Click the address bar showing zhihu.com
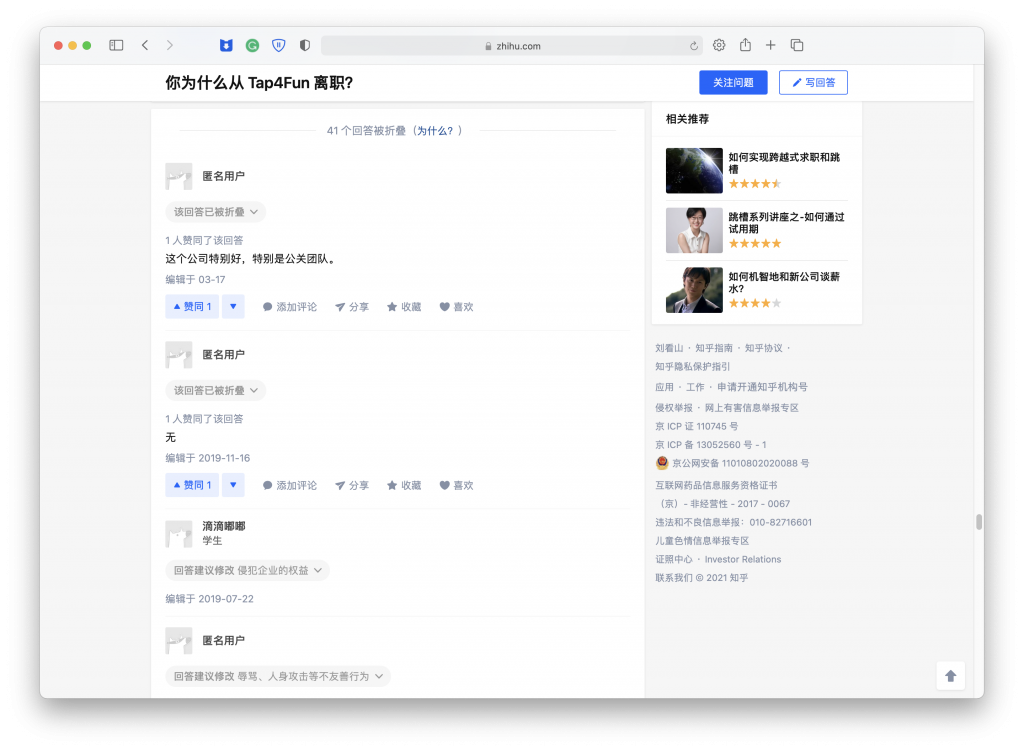1024x751 pixels. pos(512,46)
